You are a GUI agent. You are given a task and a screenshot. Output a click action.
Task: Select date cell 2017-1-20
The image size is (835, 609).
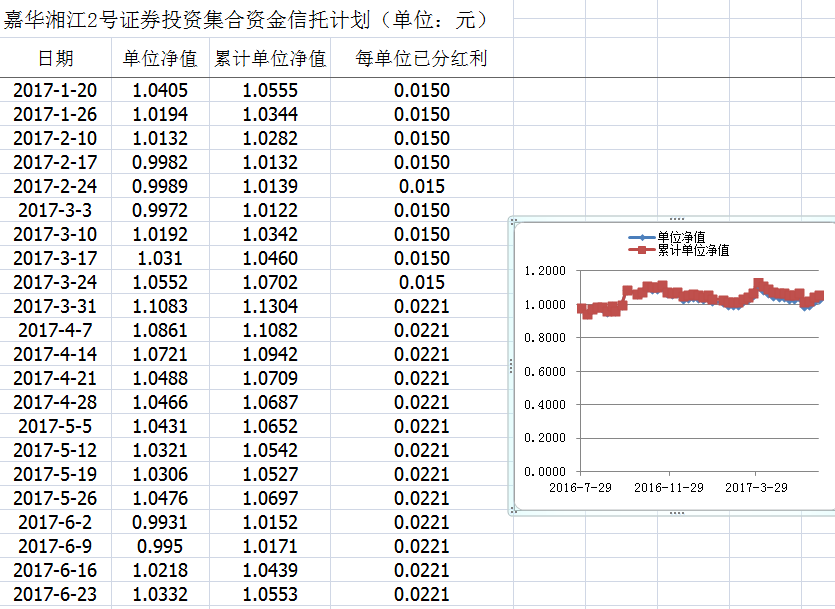[x=55, y=90]
